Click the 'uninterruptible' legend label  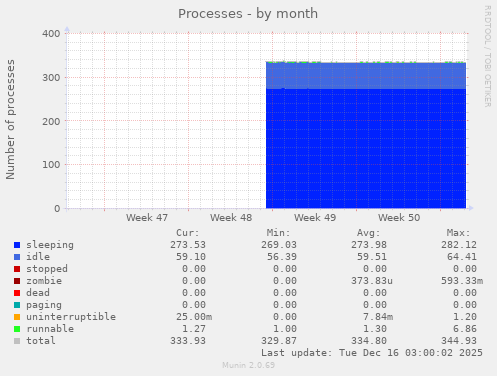click(x=71, y=317)
